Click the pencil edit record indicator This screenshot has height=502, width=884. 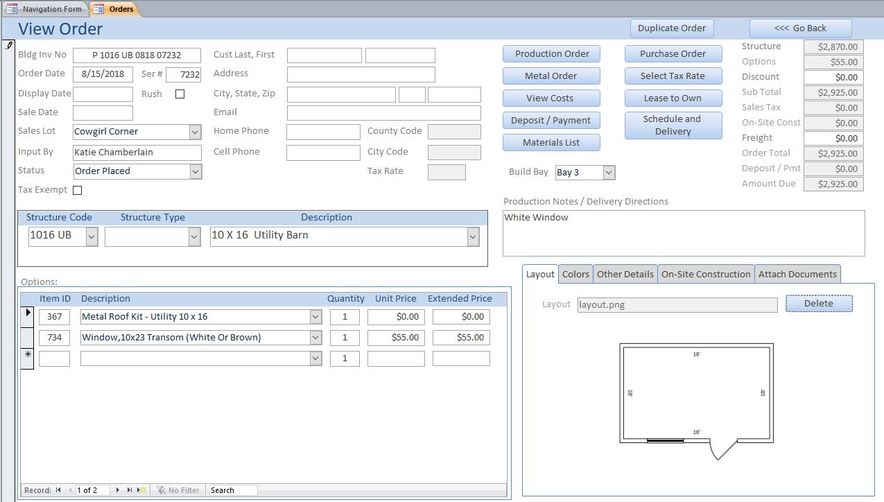(8, 45)
